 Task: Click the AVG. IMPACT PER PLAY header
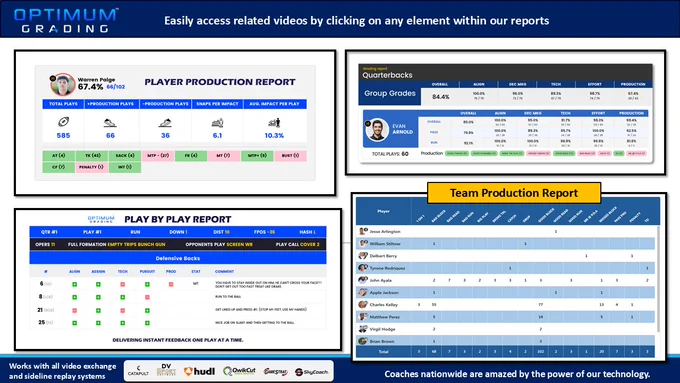(x=275, y=104)
